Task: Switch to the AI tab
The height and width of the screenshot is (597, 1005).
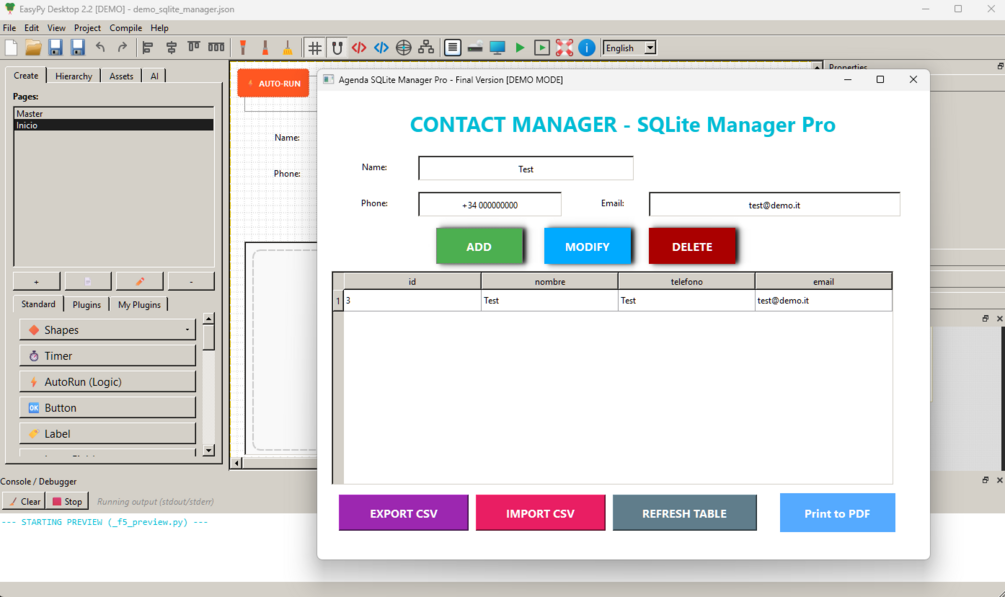Action: coord(154,76)
